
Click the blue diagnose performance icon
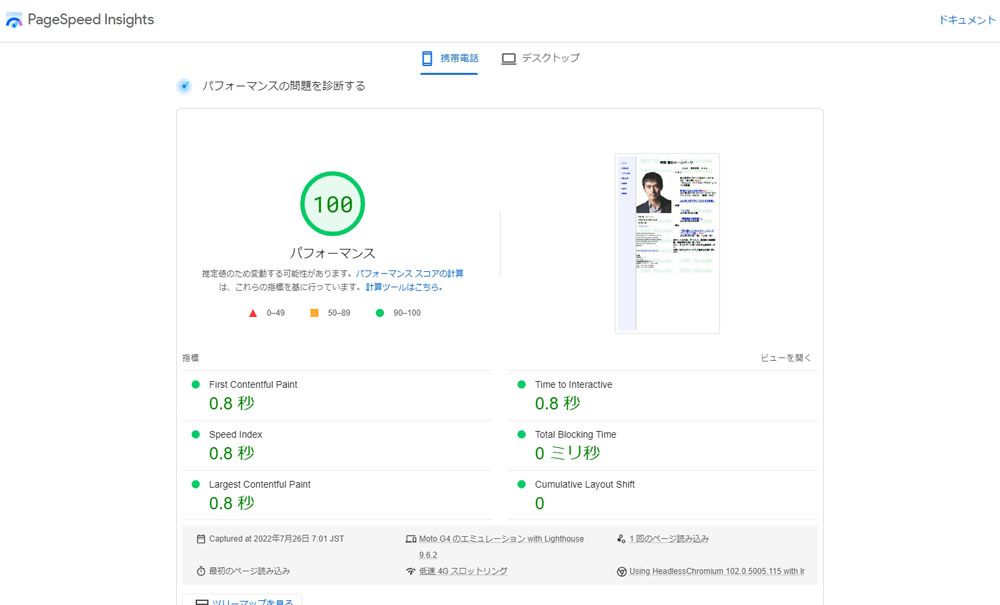tap(184, 86)
